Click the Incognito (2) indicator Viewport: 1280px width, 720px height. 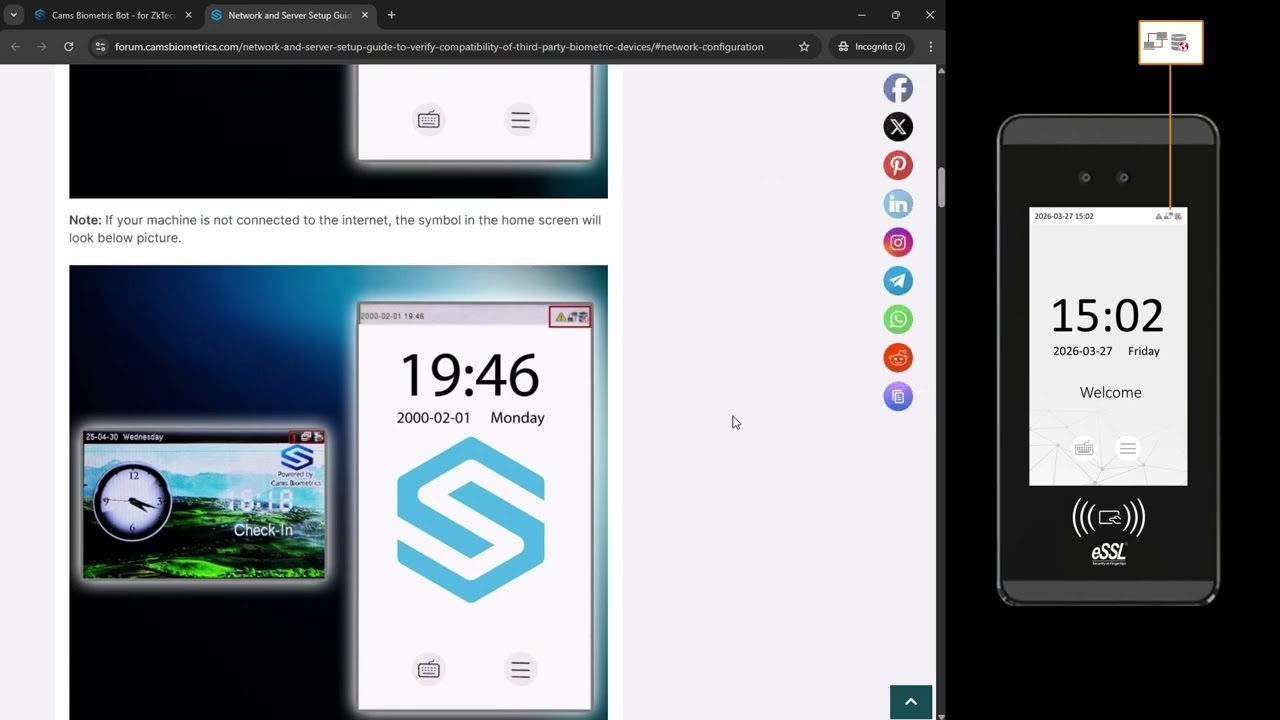[x=872, y=46]
